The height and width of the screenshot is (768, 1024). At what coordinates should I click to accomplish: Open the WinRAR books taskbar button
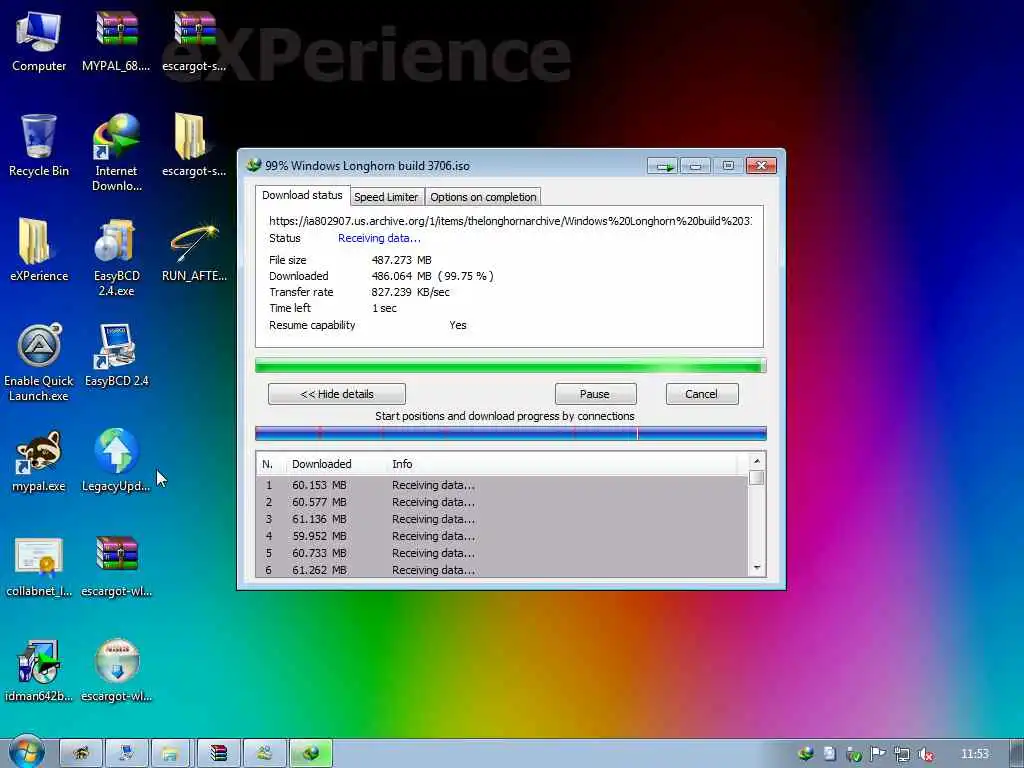(219, 753)
